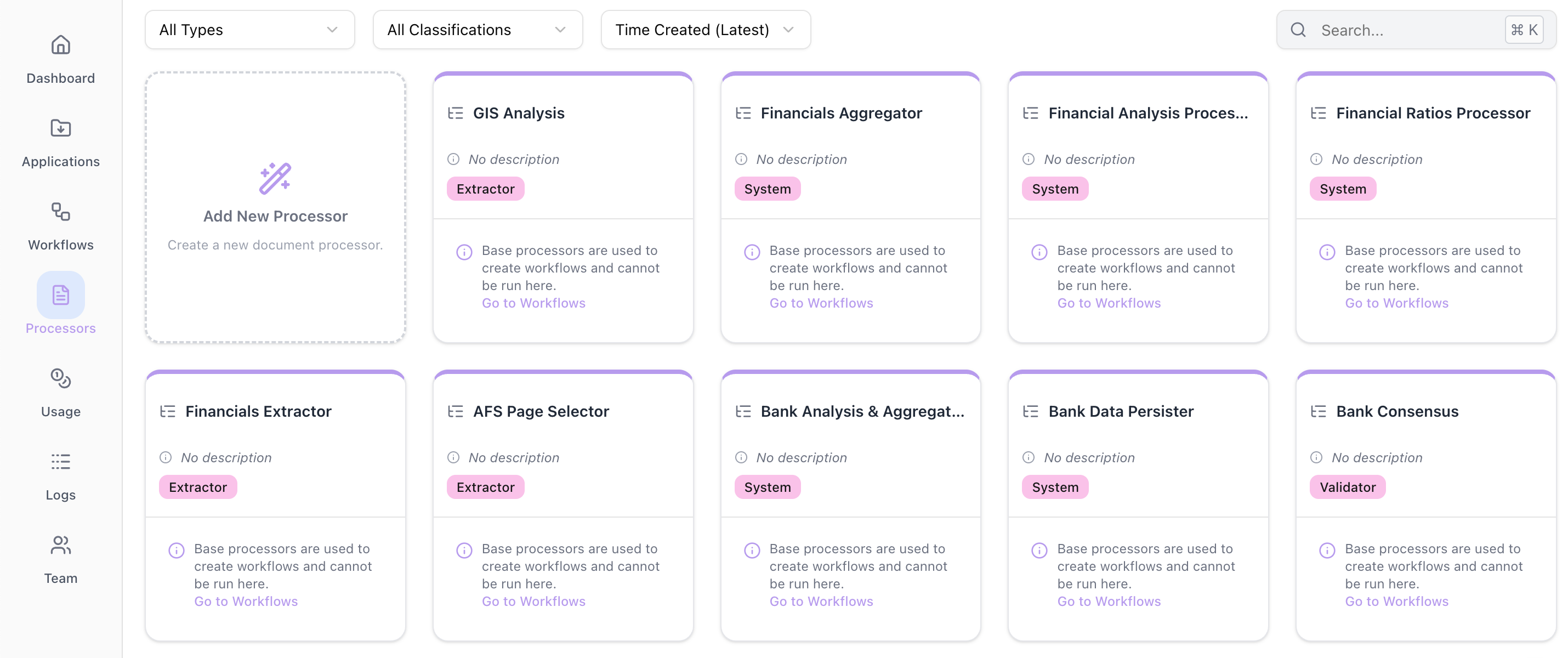Click the search magnifier icon
The height and width of the screenshot is (658, 1568).
pyautogui.click(x=1298, y=29)
